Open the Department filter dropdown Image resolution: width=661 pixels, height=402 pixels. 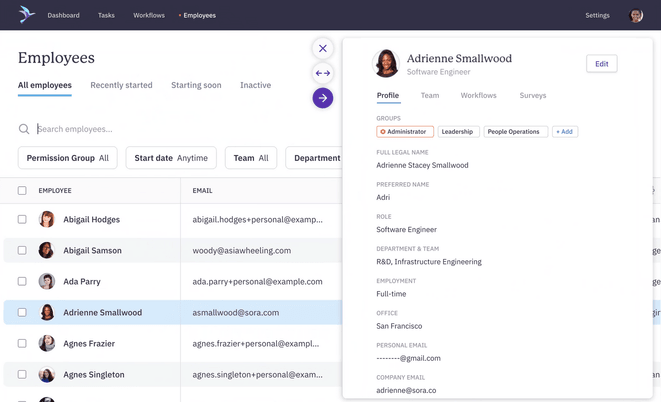click(314, 158)
